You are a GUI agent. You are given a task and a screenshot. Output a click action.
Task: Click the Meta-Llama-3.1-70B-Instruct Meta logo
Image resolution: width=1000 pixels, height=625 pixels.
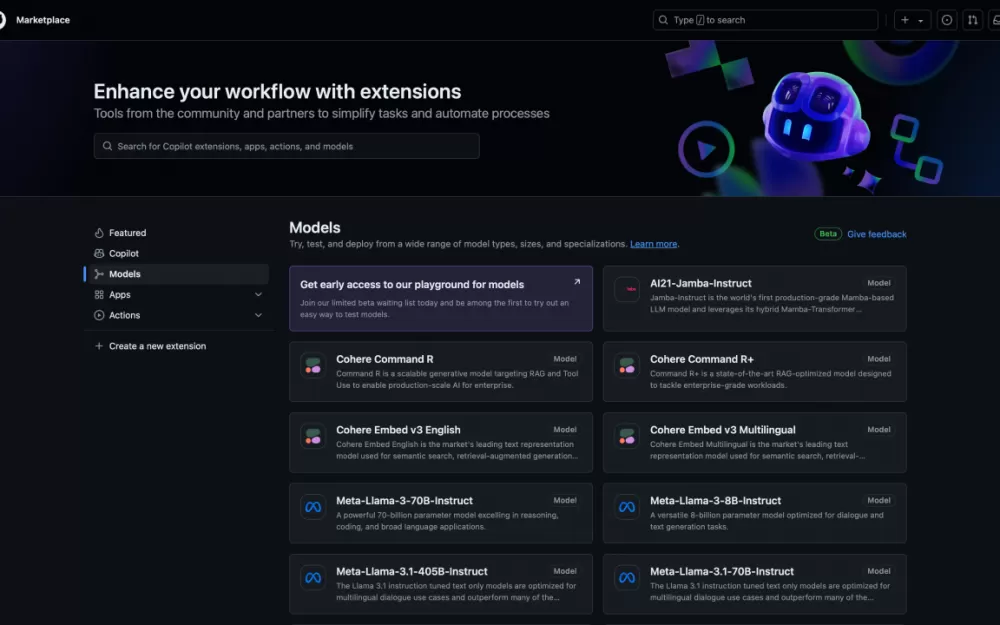point(627,578)
